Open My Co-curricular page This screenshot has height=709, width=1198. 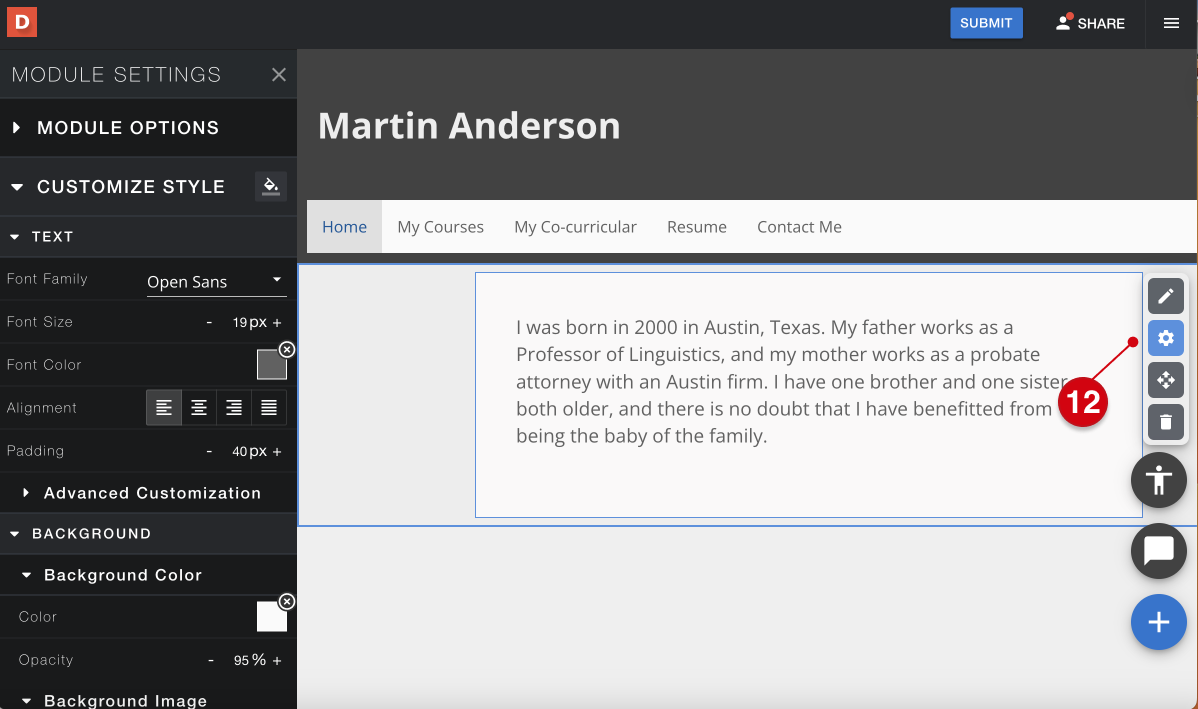click(575, 227)
